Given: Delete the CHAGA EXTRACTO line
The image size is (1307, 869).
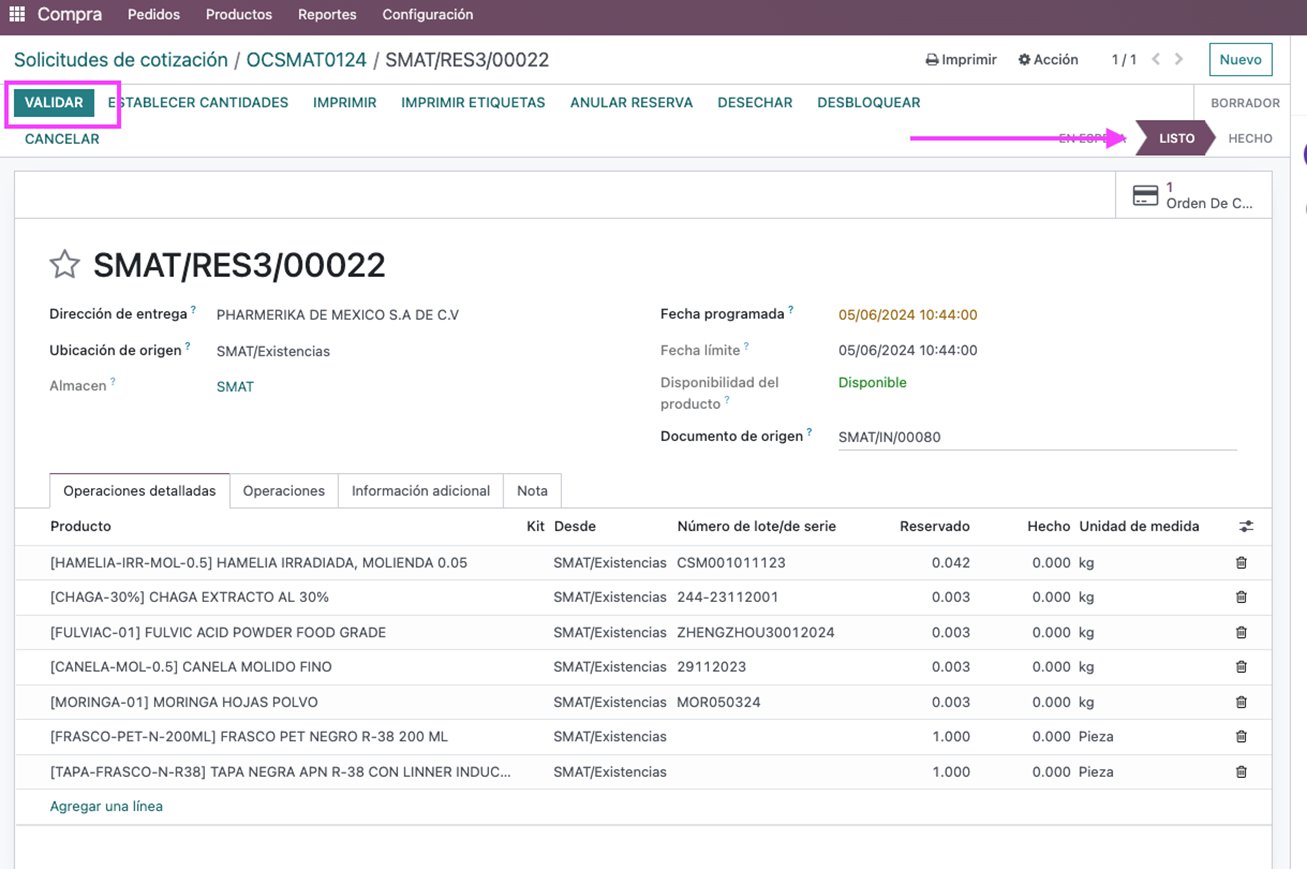Looking at the screenshot, I should [x=1241, y=597].
